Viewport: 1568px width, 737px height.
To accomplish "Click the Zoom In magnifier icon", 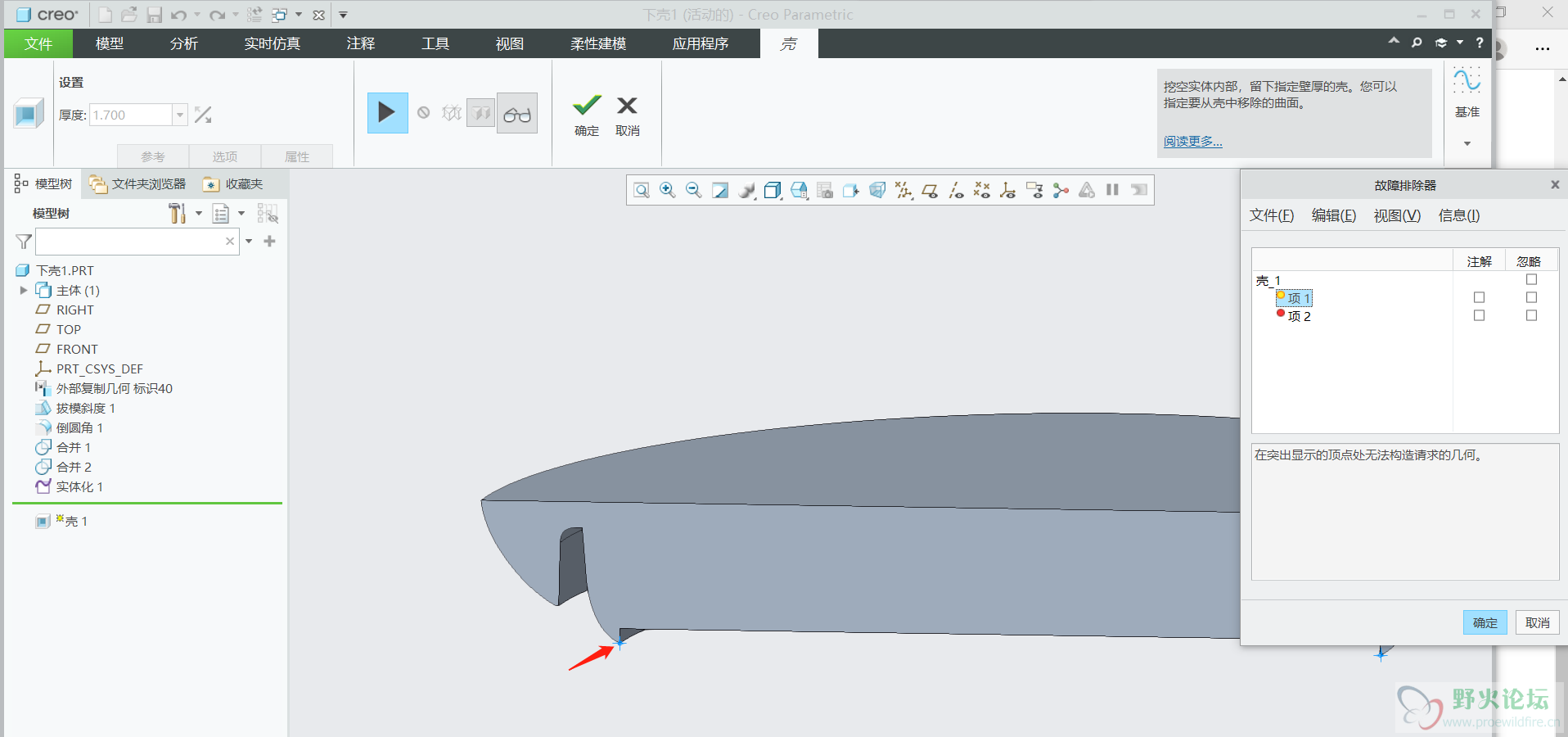I will 668,190.
